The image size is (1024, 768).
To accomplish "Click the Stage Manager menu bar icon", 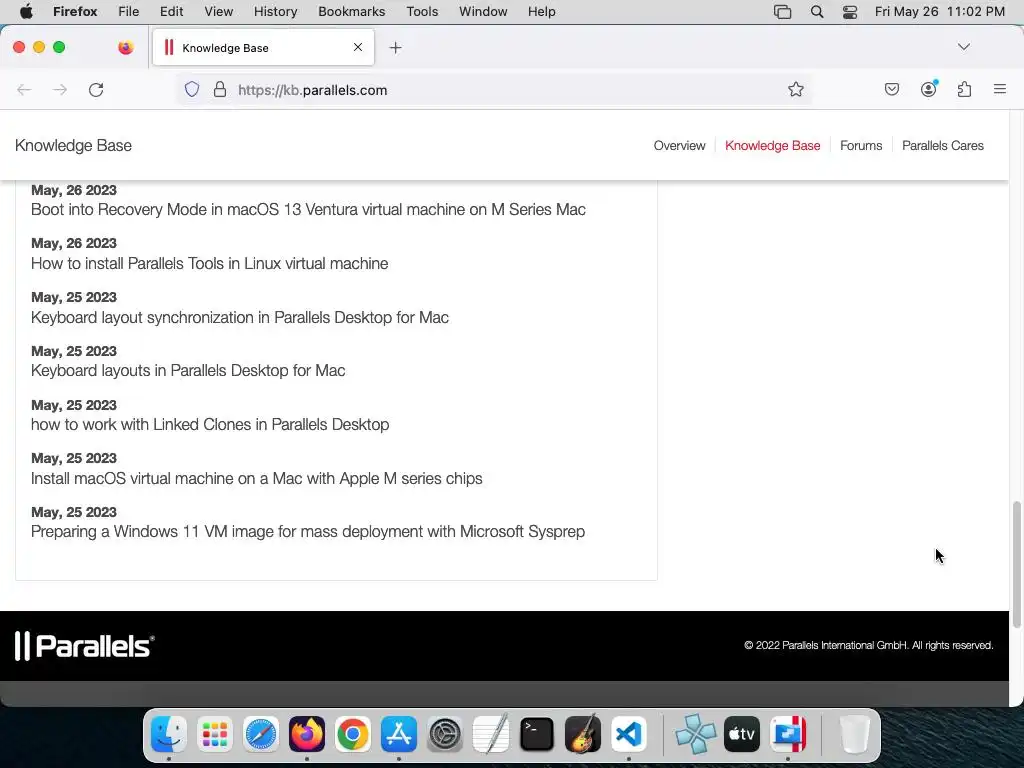I will tap(782, 12).
